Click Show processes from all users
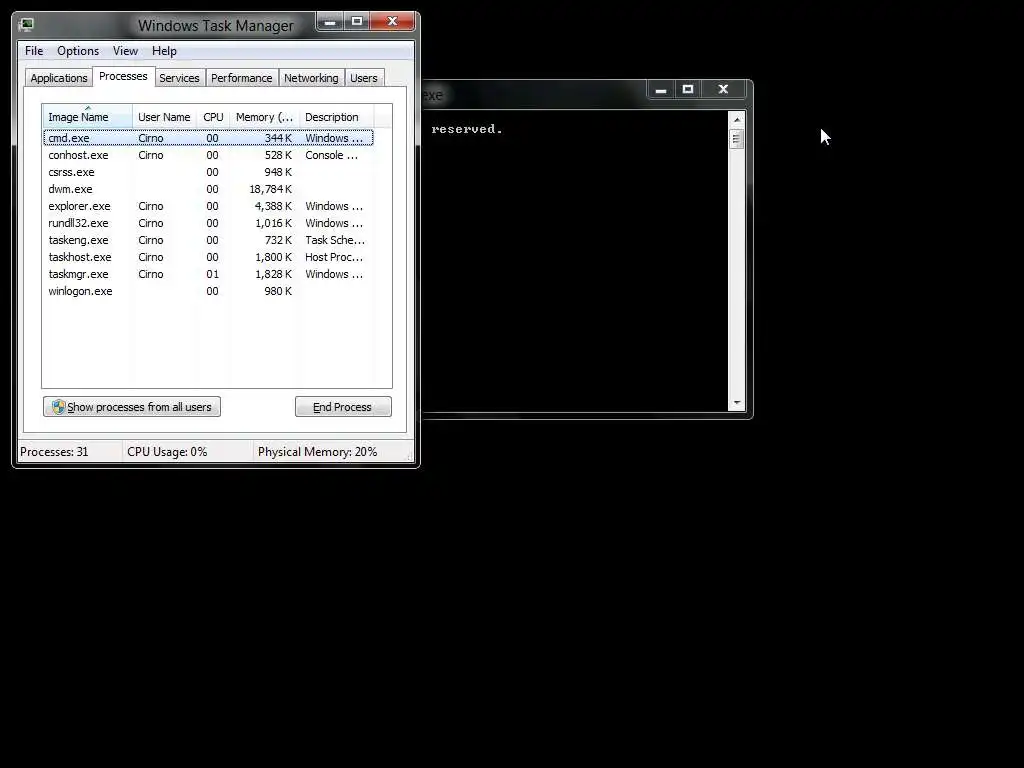This screenshot has width=1024, height=768. pos(132,407)
